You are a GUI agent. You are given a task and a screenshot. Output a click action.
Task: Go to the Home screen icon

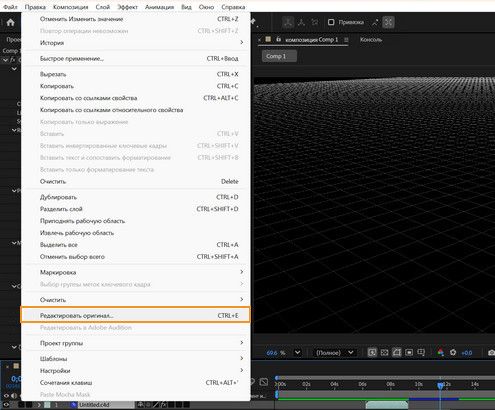(x=10, y=22)
